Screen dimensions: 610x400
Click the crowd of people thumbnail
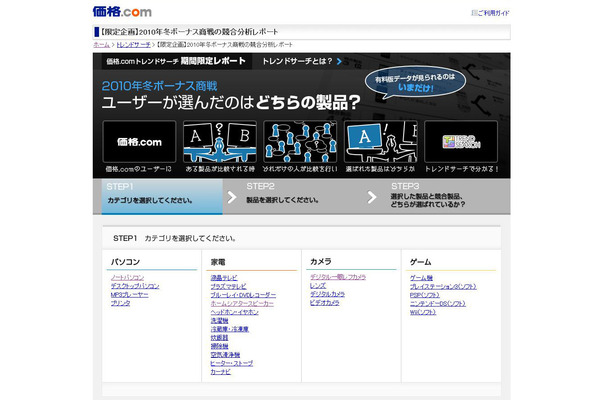point(300,142)
